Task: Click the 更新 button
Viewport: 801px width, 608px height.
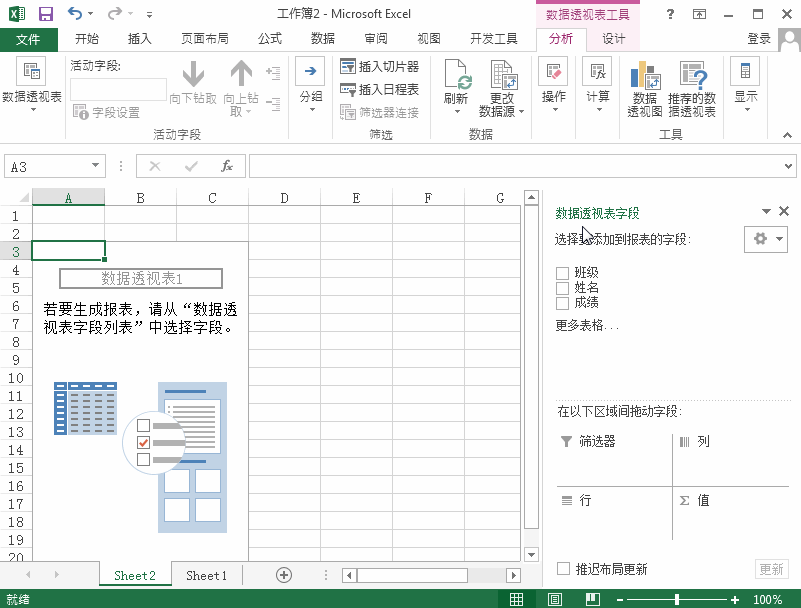Action: 771,567
